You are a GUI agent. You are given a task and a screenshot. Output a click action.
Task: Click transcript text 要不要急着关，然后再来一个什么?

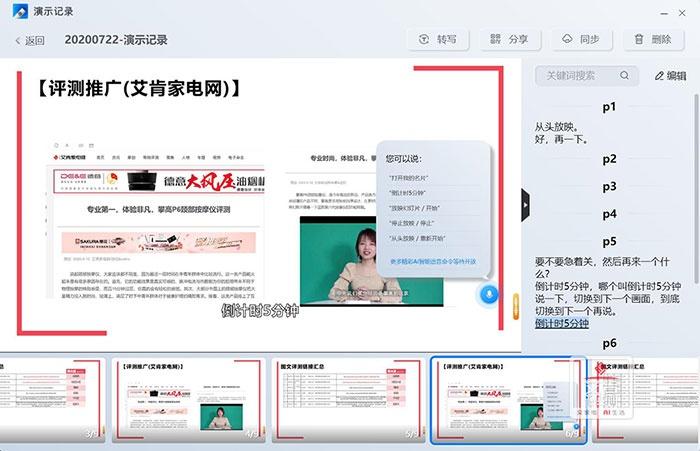pyautogui.click(x=602, y=267)
